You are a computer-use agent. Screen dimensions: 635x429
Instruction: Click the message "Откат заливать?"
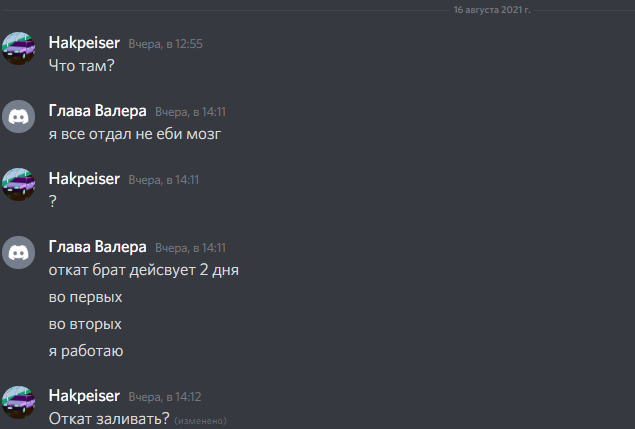point(109,419)
